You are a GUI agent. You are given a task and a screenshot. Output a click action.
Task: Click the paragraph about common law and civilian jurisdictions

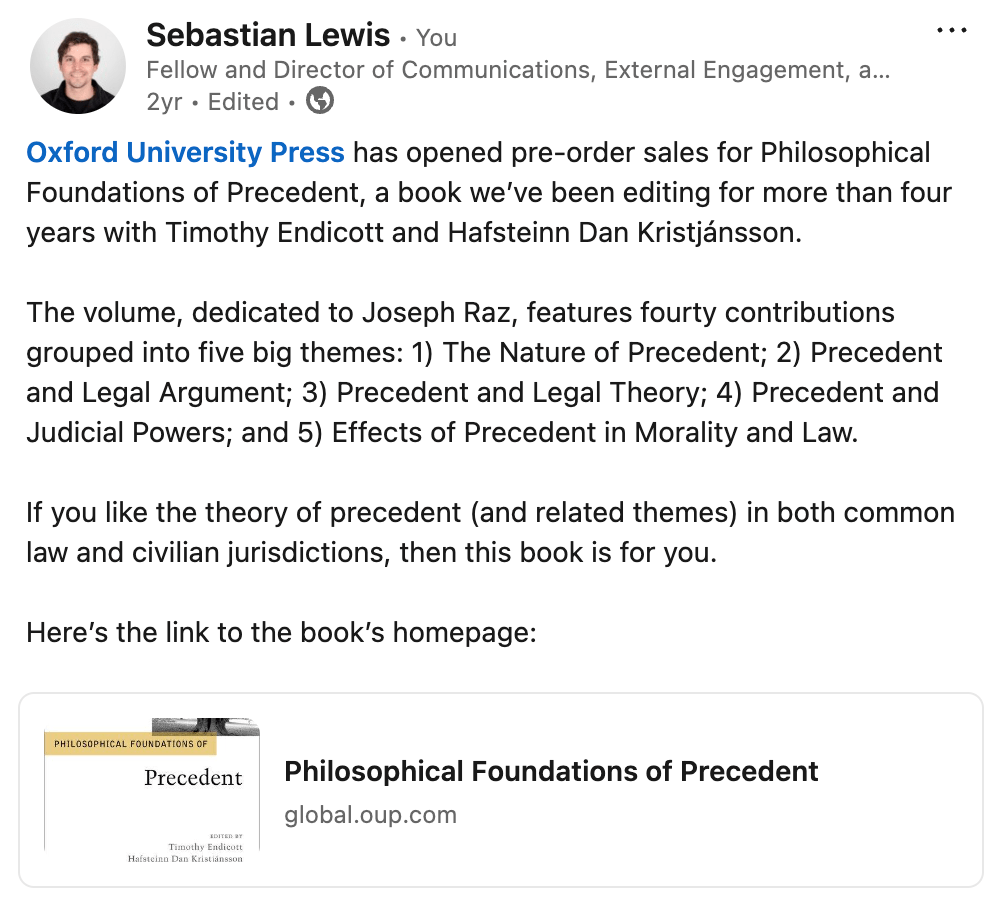coord(490,533)
